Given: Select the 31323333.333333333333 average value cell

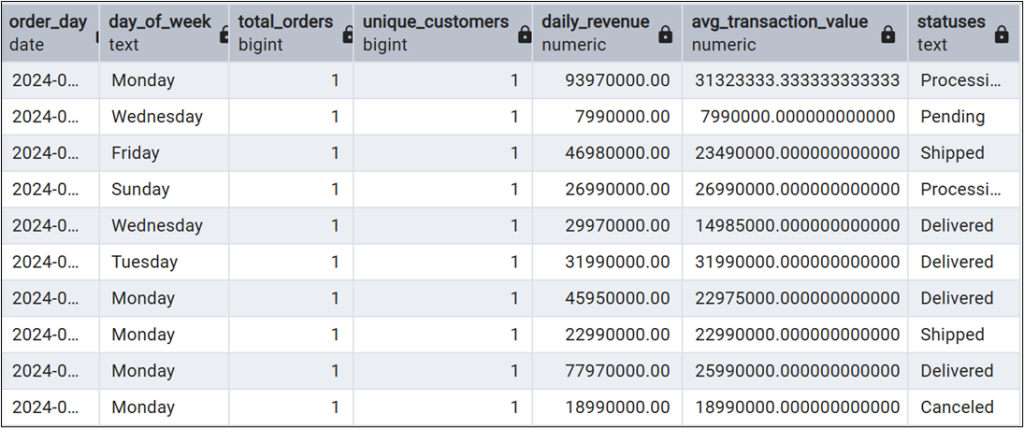Looking at the screenshot, I should tap(797, 80).
